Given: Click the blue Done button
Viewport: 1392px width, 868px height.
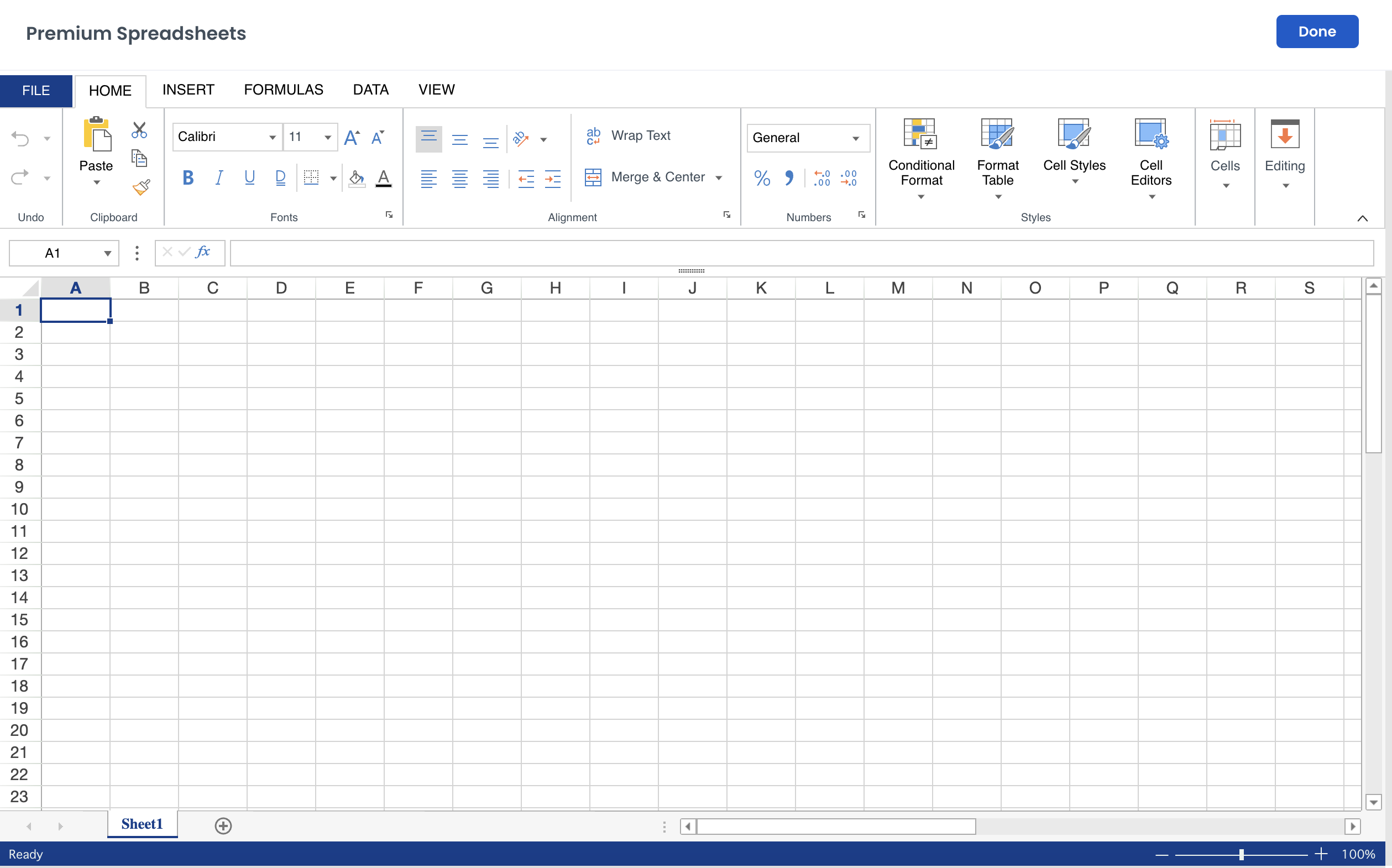Looking at the screenshot, I should 1316,32.
